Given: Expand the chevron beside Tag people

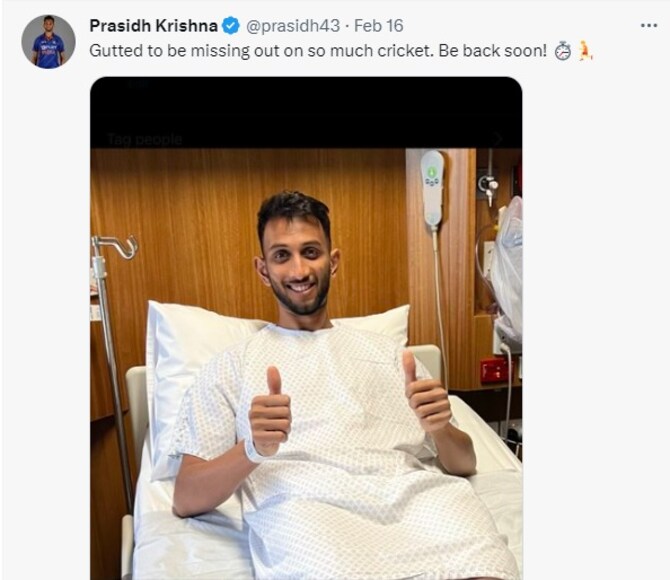Looking at the screenshot, I should 498,139.
